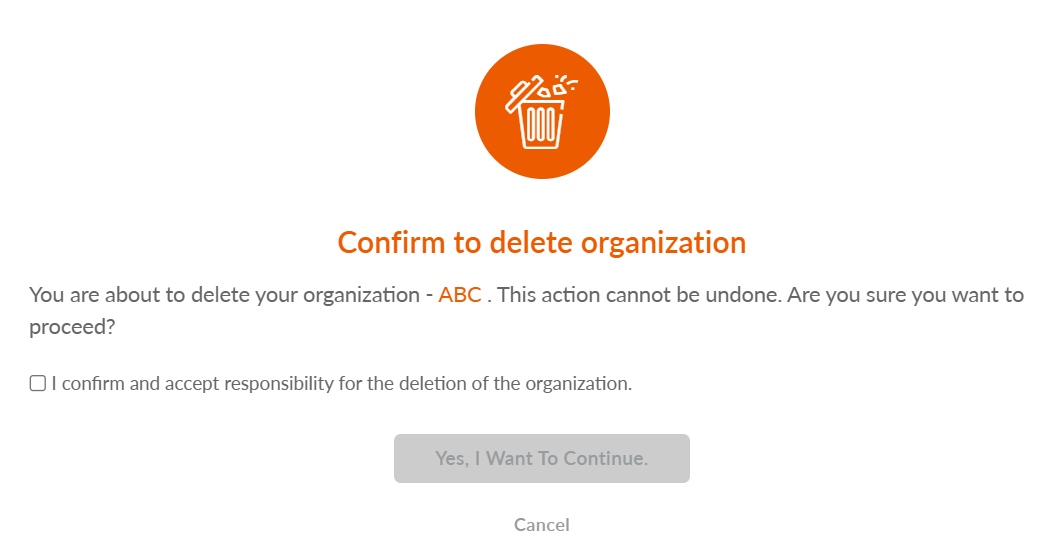Tick the deletion responsibility checkbox
Screen dimensions: 1050x545
click(38, 383)
